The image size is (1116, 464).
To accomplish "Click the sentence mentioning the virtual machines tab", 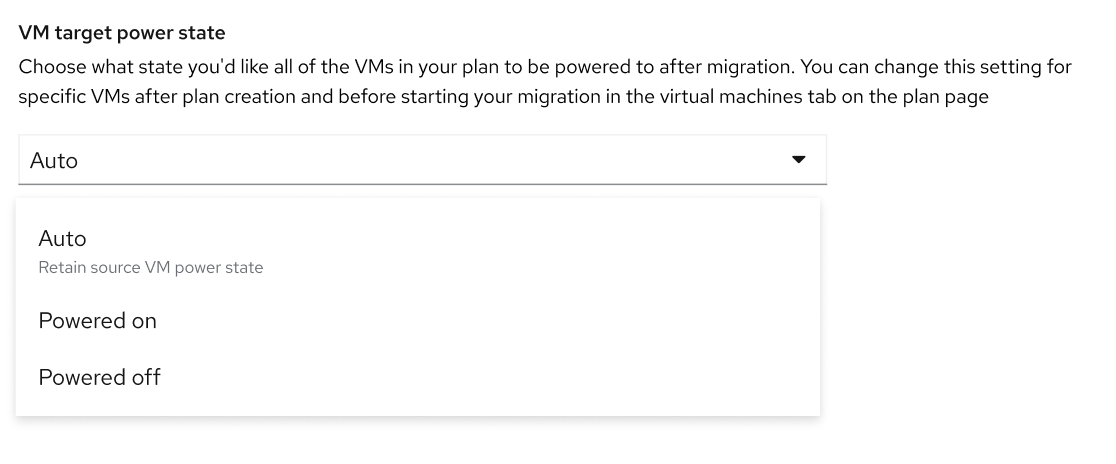I will (503, 98).
